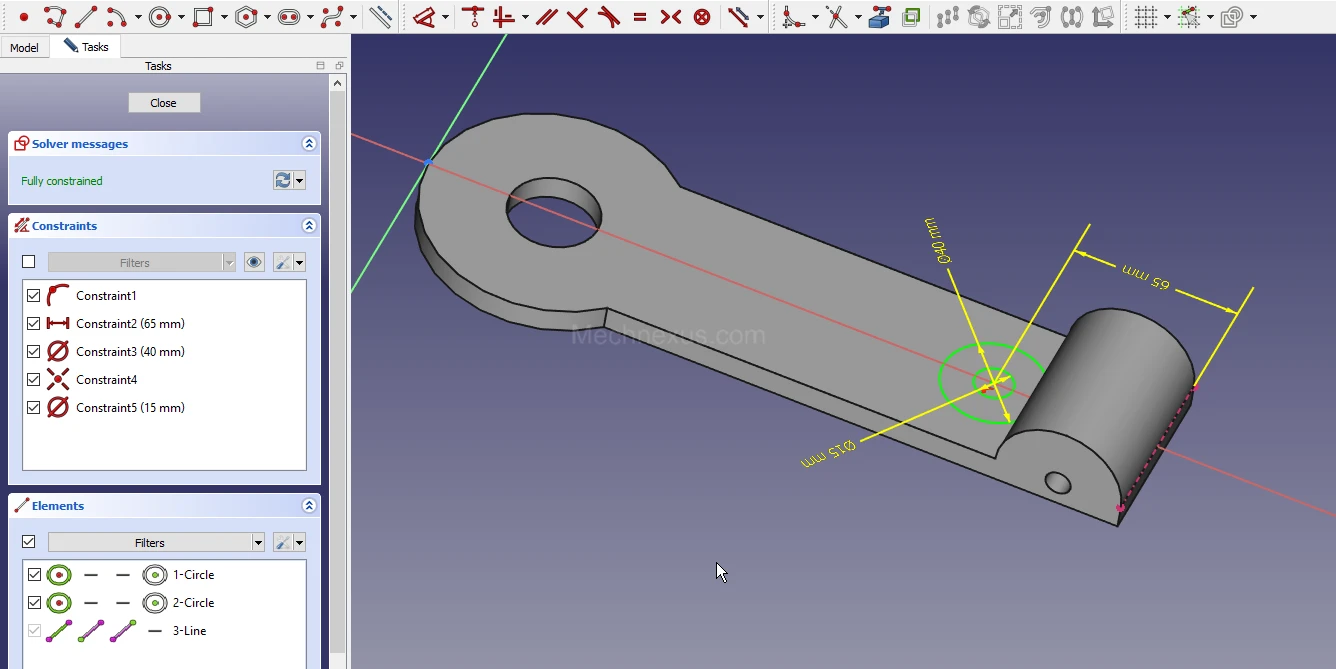Choose the create polyline tool
The width and height of the screenshot is (1336, 669).
(x=55, y=17)
